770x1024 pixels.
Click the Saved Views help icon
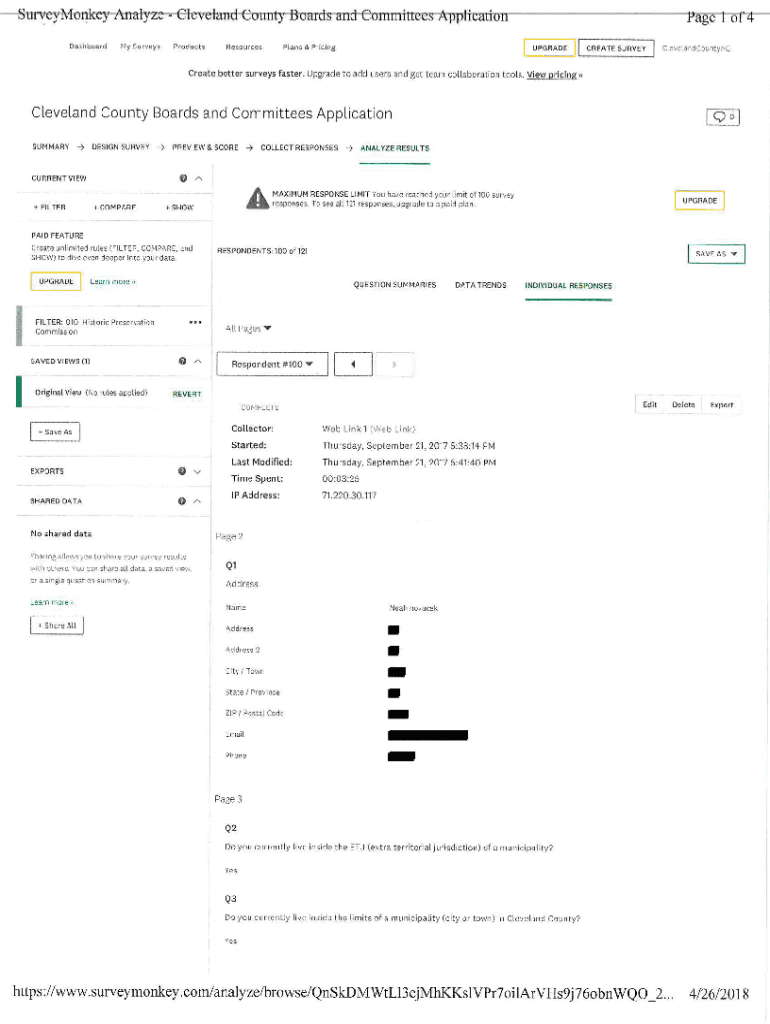(x=183, y=361)
